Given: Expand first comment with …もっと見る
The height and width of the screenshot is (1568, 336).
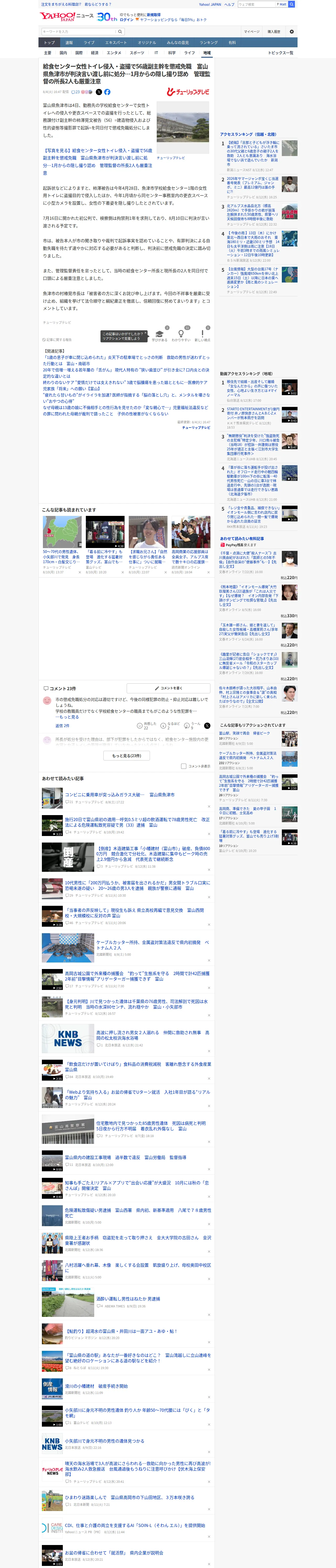Looking at the screenshot, I should 67,717.
